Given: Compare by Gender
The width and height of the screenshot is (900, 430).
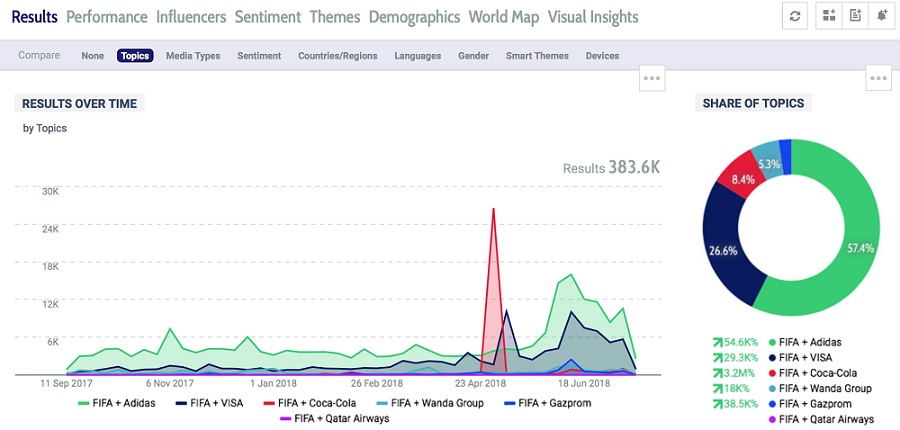Looking at the screenshot, I should click(474, 56).
